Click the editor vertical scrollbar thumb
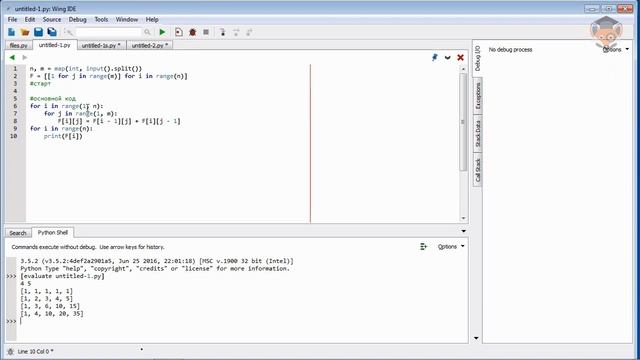 pyautogui.click(x=463, y=122)
